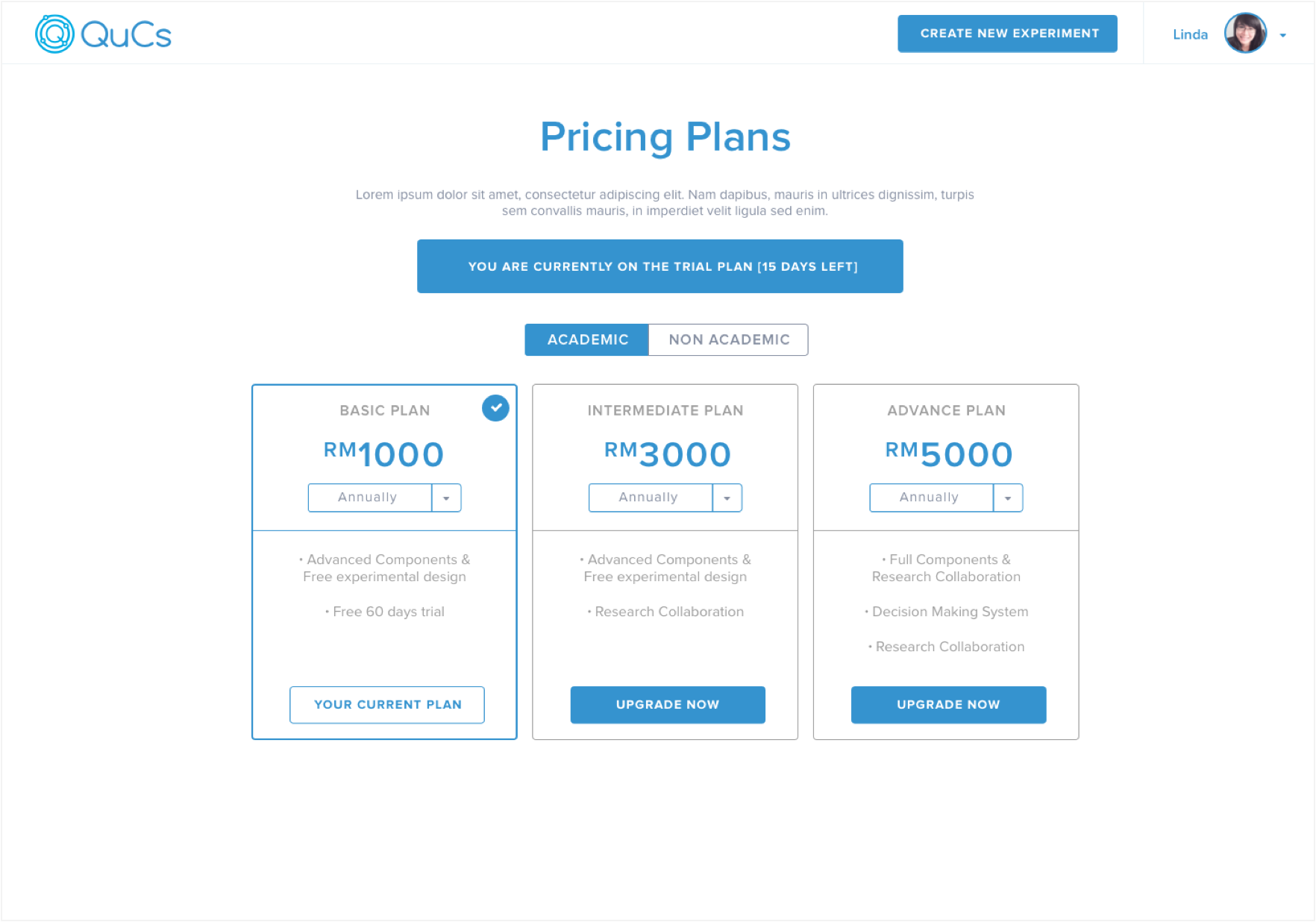
Task: Switch to the Academic pricing tab
Action: point(587,339)
